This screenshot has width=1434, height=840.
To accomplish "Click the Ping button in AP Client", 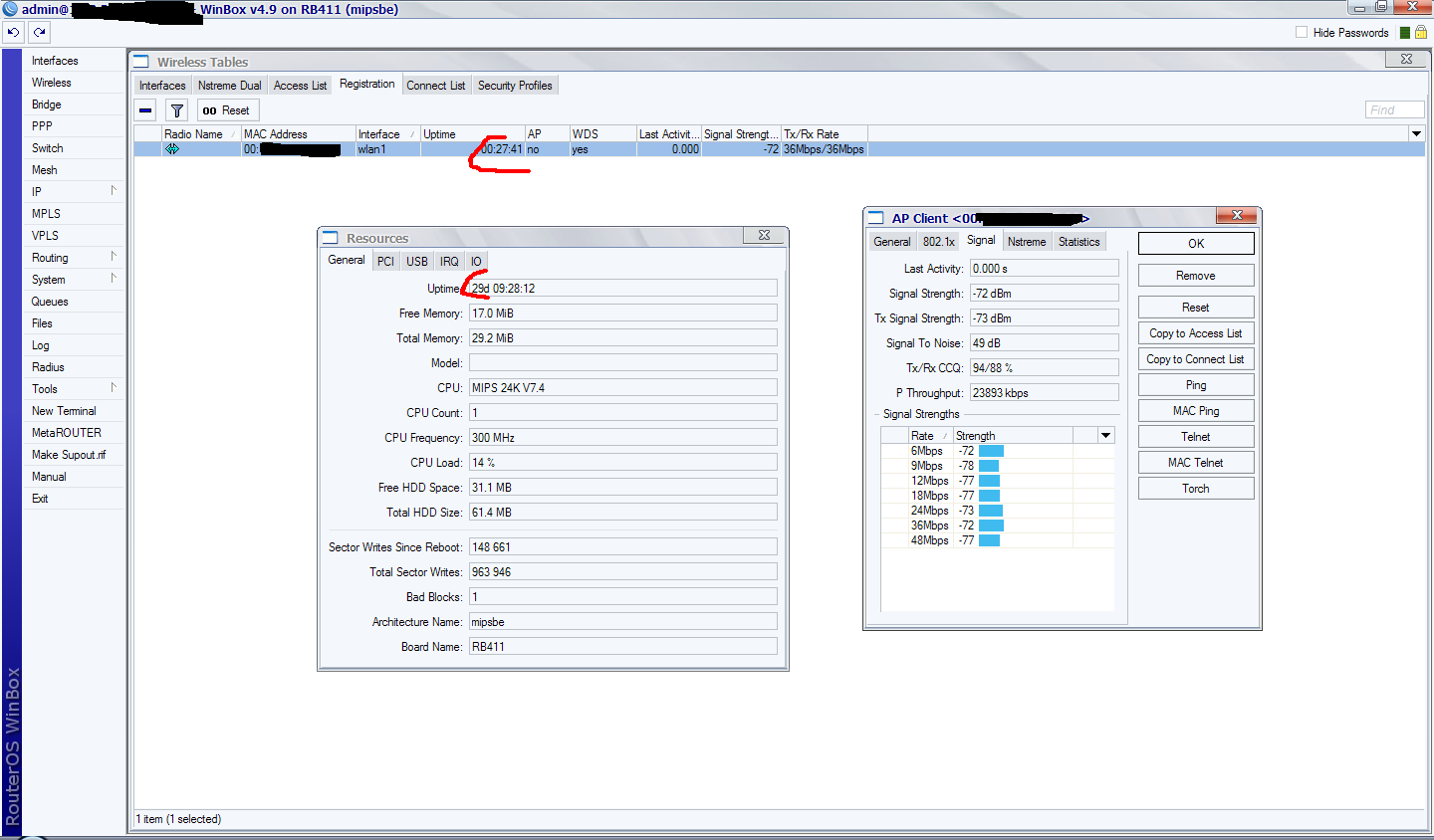I will (1196, 385).
